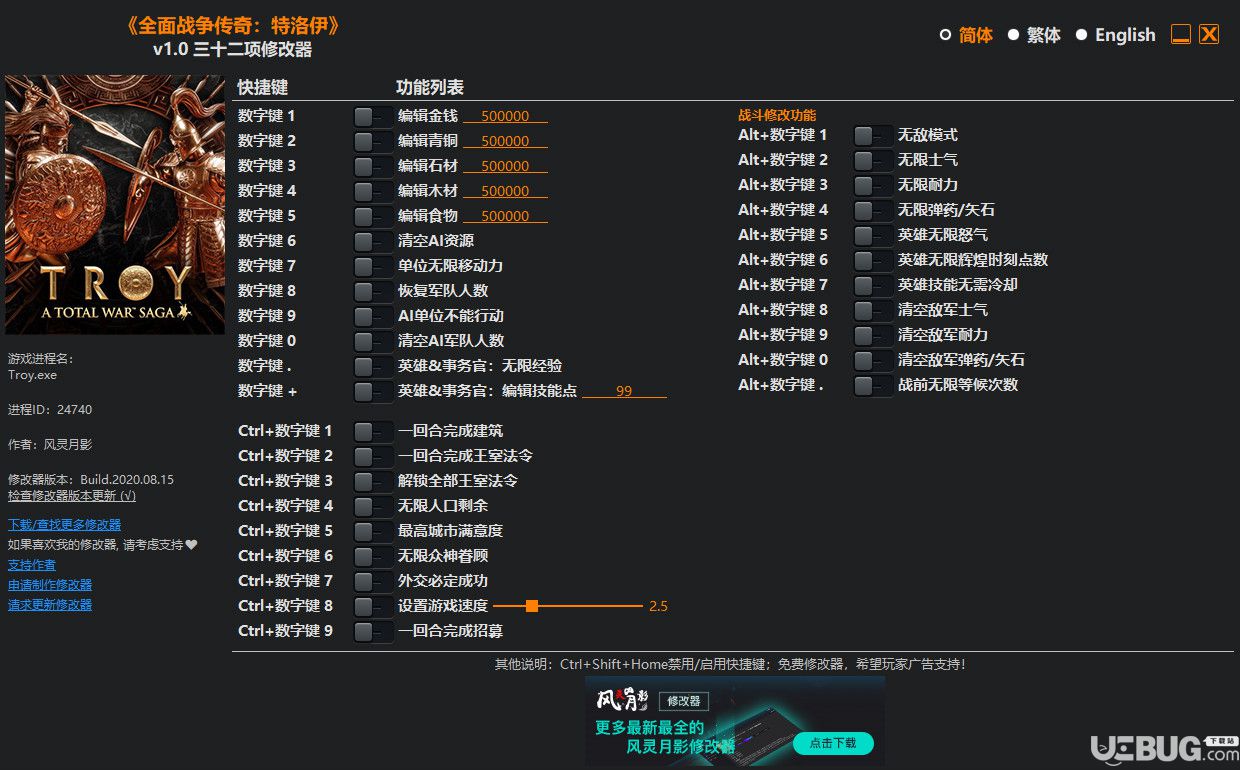Screen dimensions: 1240x770
Task: Toggle 编辑食物 switch
Action: click(x=373, y=216)
